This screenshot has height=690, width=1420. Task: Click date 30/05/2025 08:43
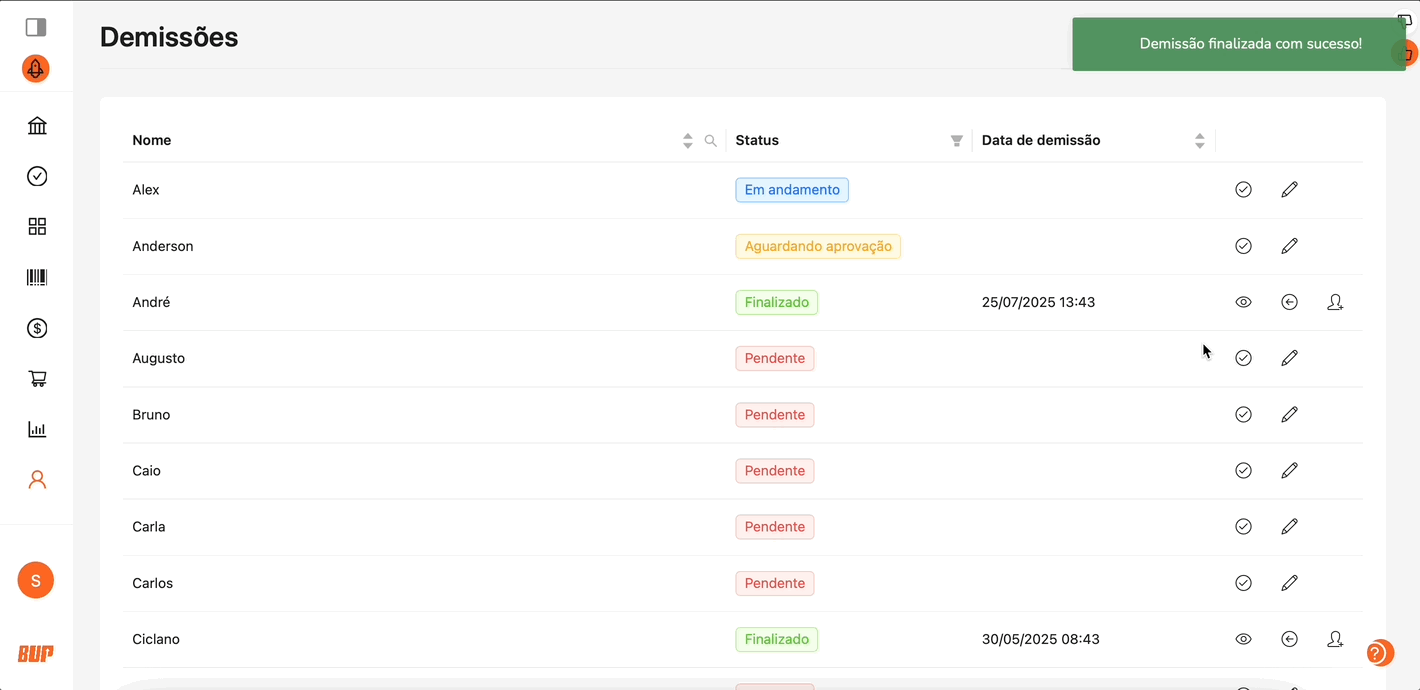tap(1040, 639)
